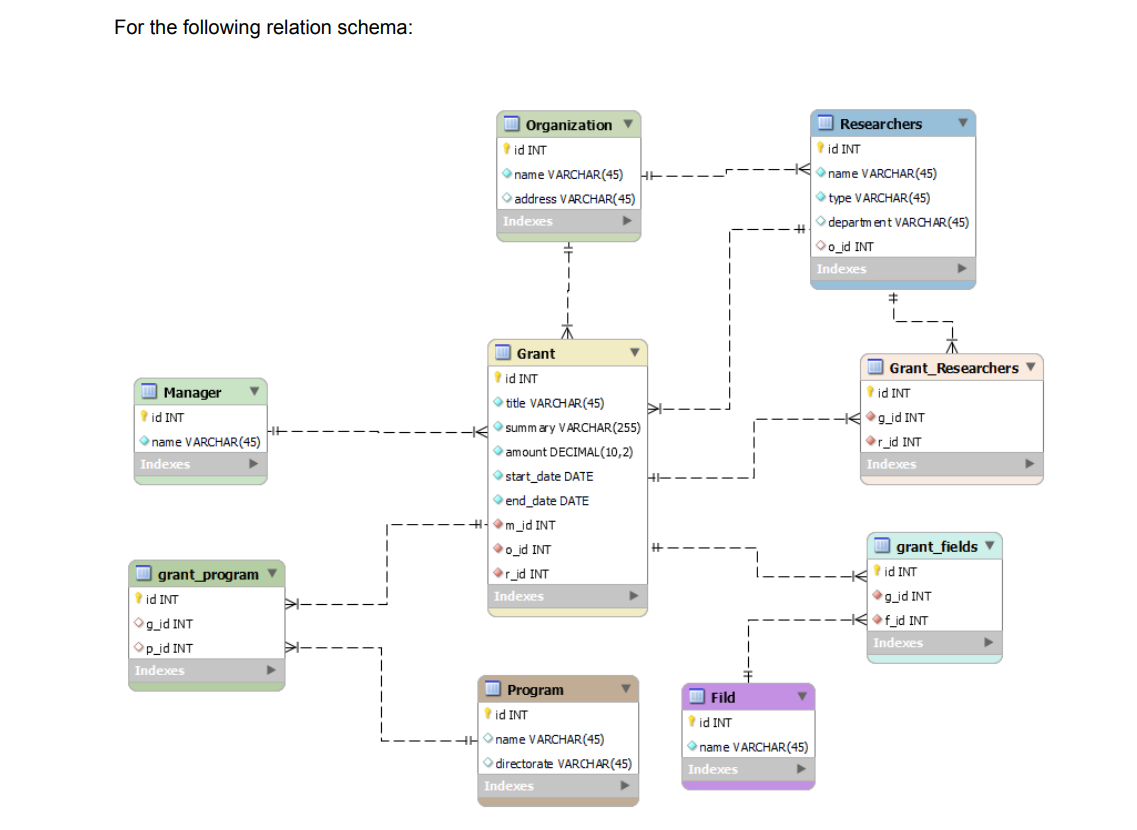Click the diamond icon beside Organization address

coord(507,198)
